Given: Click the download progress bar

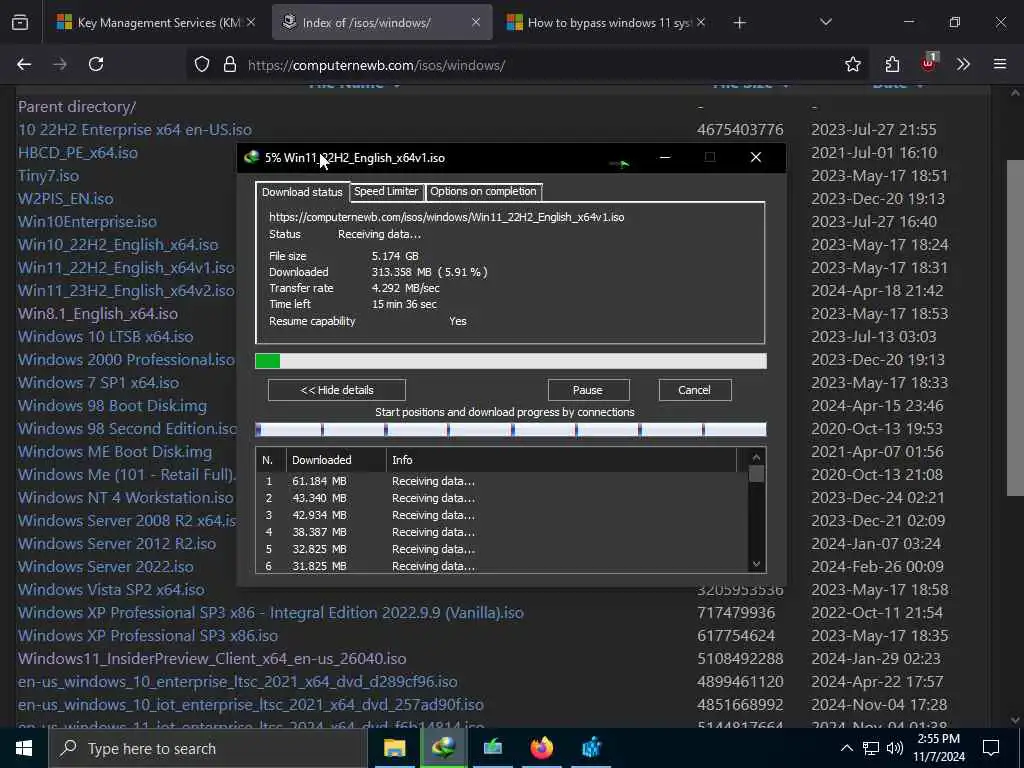Looking at the screenshot, I should 511,361.
